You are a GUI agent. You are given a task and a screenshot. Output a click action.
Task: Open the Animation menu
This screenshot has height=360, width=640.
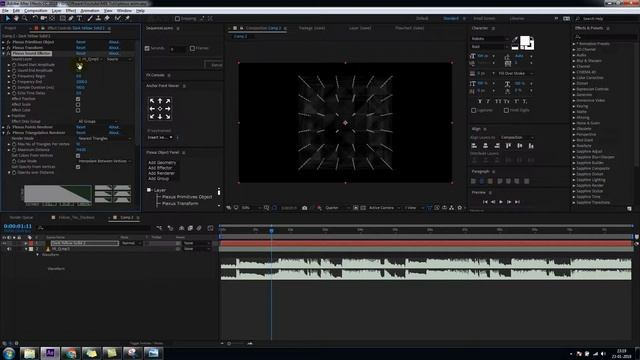pyautogui.click(x=90, y=11)
